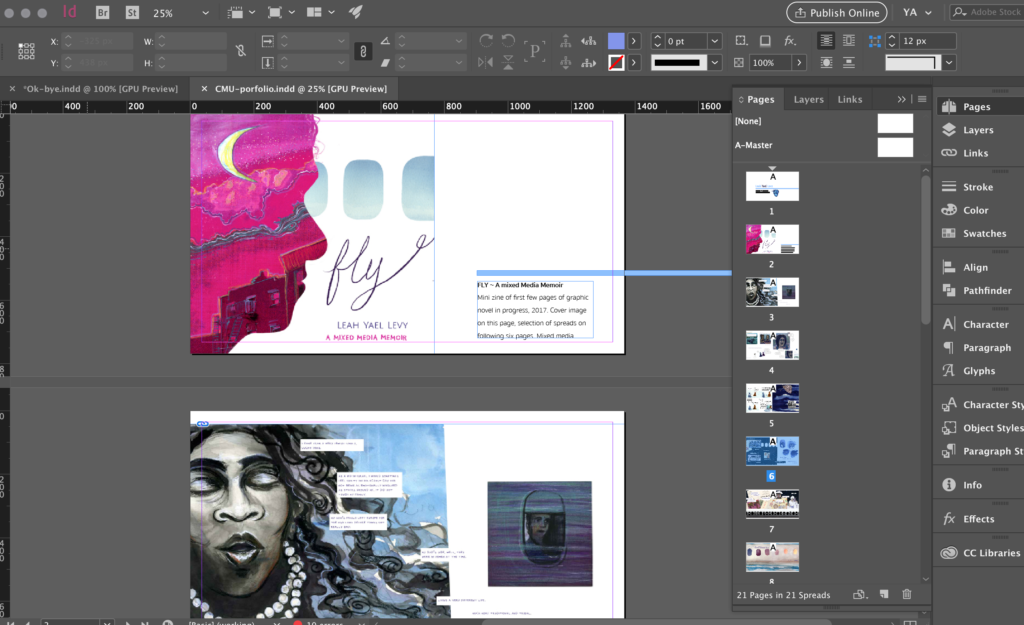
Task: Select the [None] master row
Action: (x=824, y=121)
